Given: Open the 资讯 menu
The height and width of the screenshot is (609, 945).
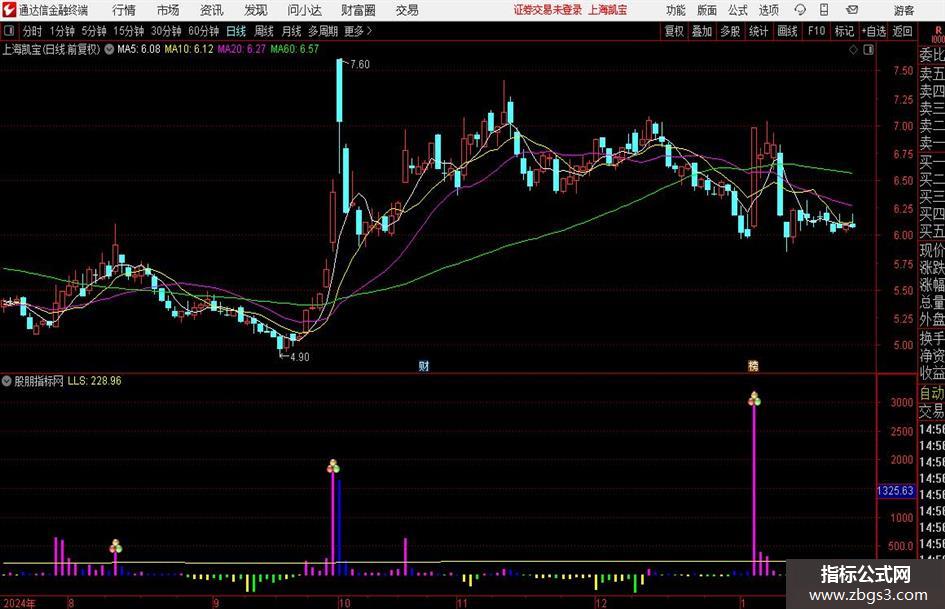Looking at the screenshot, I should (212, 10).
